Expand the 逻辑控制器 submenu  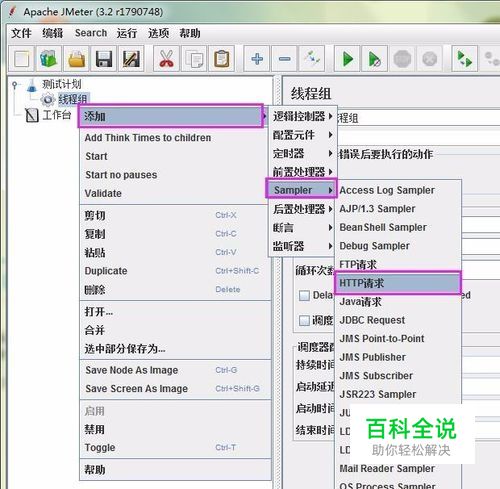(303, 116)
